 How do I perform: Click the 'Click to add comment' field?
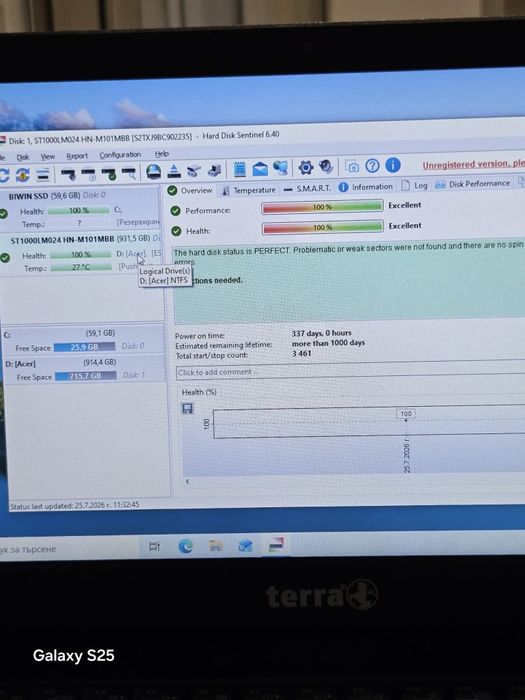(x=350, y=371)
